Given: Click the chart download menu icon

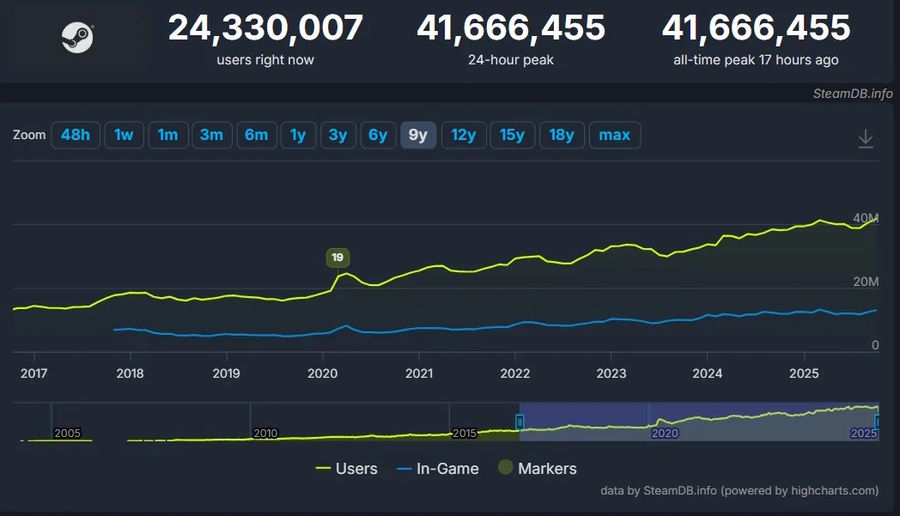Looking at the screenshot, I should coord(866,139).
